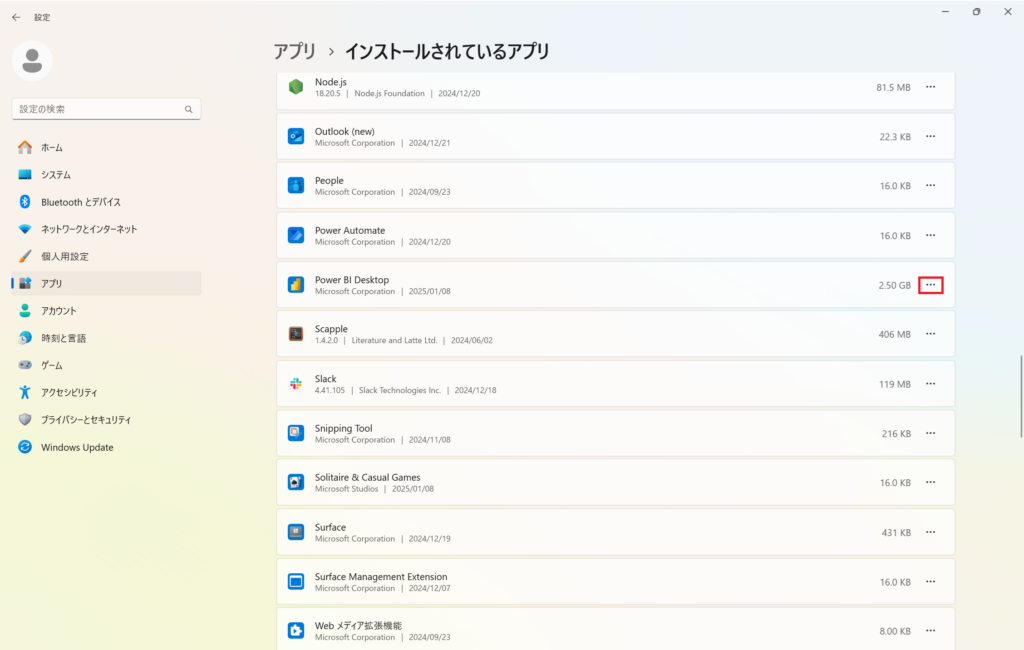This screenshot has width=1024, height=650.
Task: Open more options for Power BI Desktop
Action: coord(931,285)
